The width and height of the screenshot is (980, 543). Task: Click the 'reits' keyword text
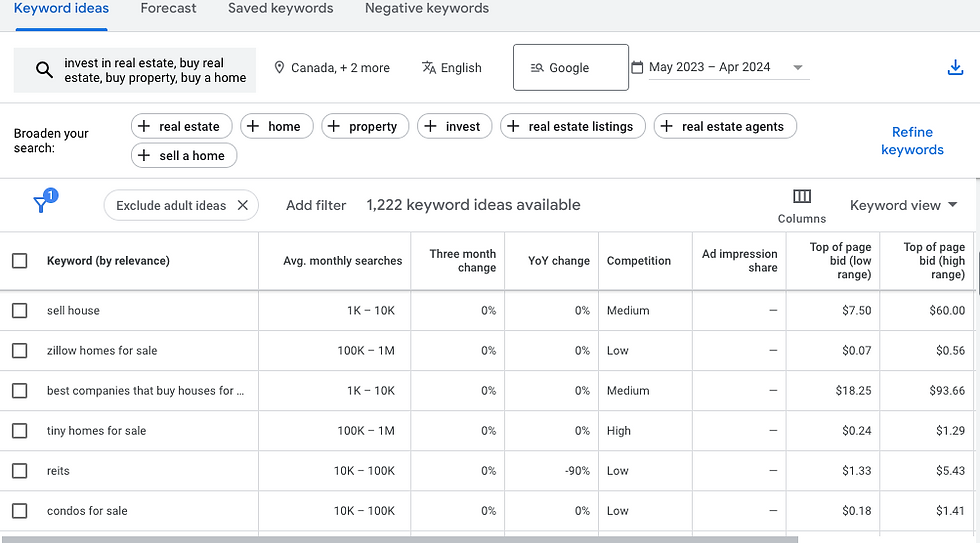(58, 471)
